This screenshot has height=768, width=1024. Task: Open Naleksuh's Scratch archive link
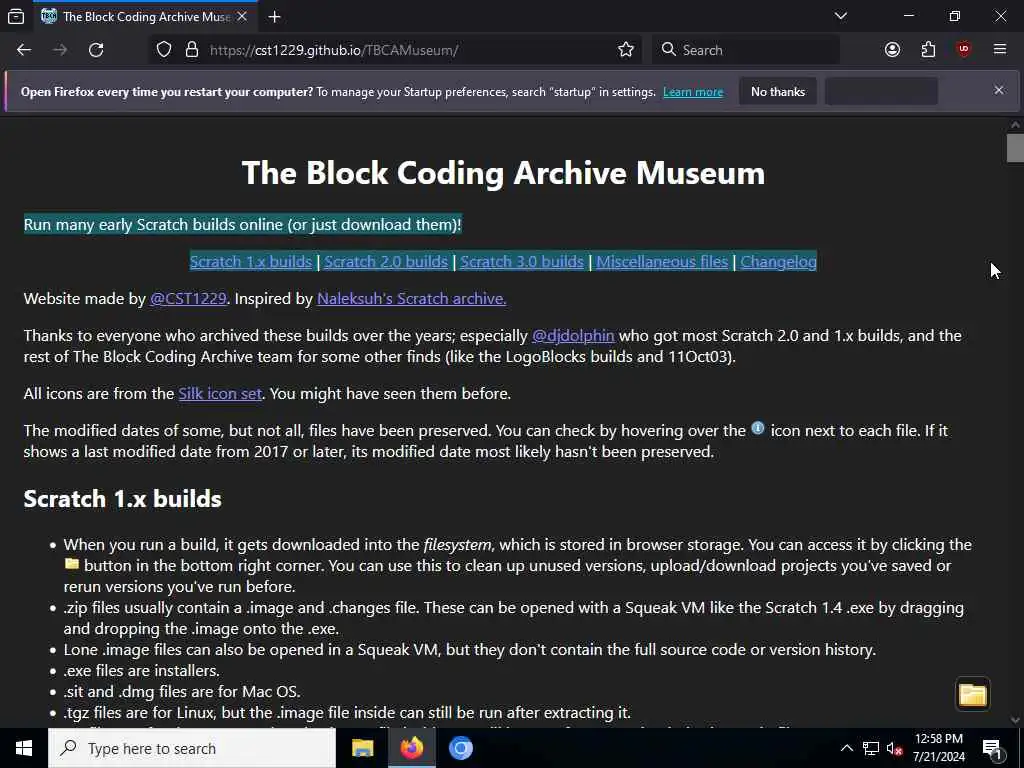(x=411, y=298)
